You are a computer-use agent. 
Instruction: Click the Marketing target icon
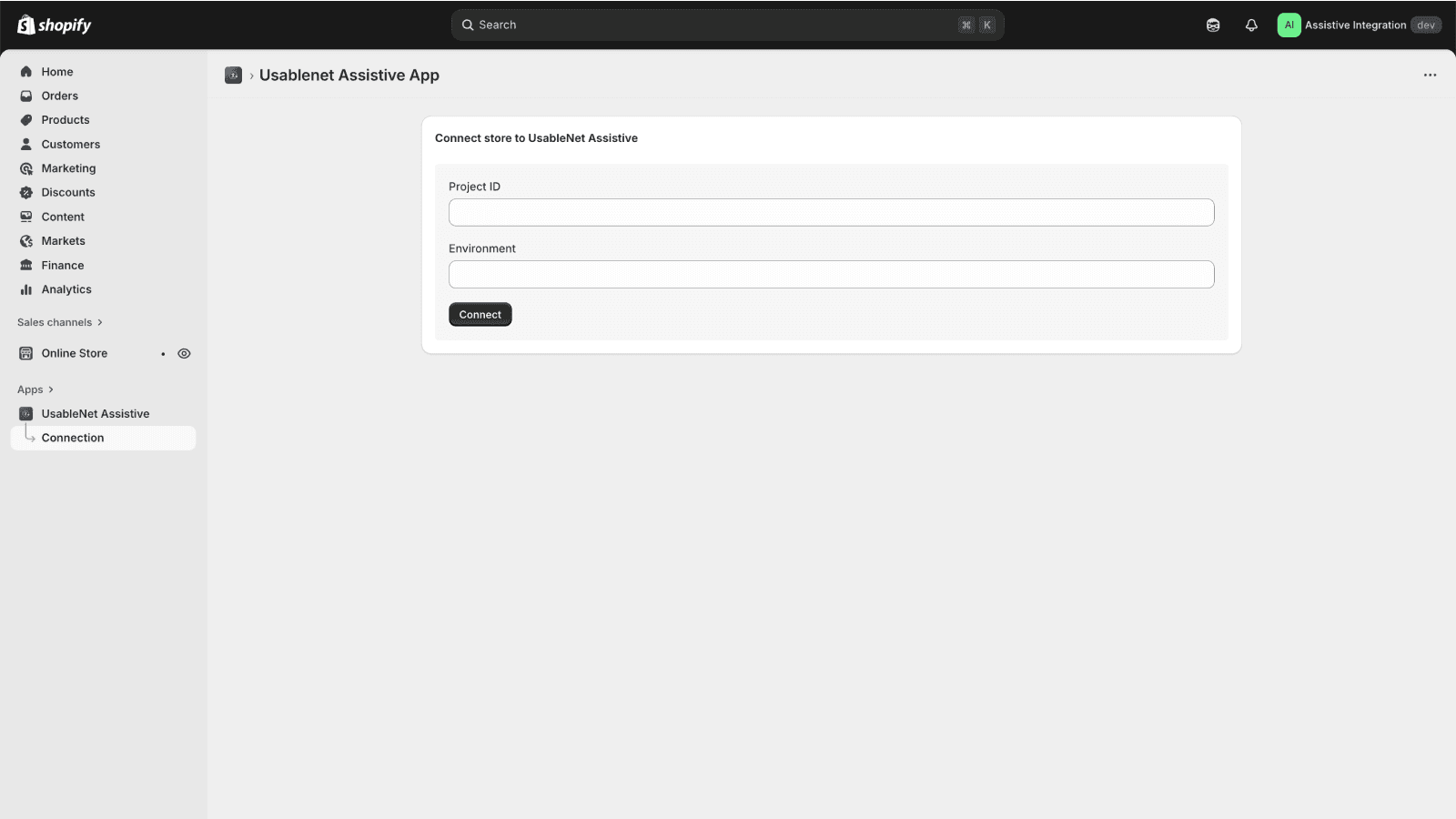pos(26,168)
